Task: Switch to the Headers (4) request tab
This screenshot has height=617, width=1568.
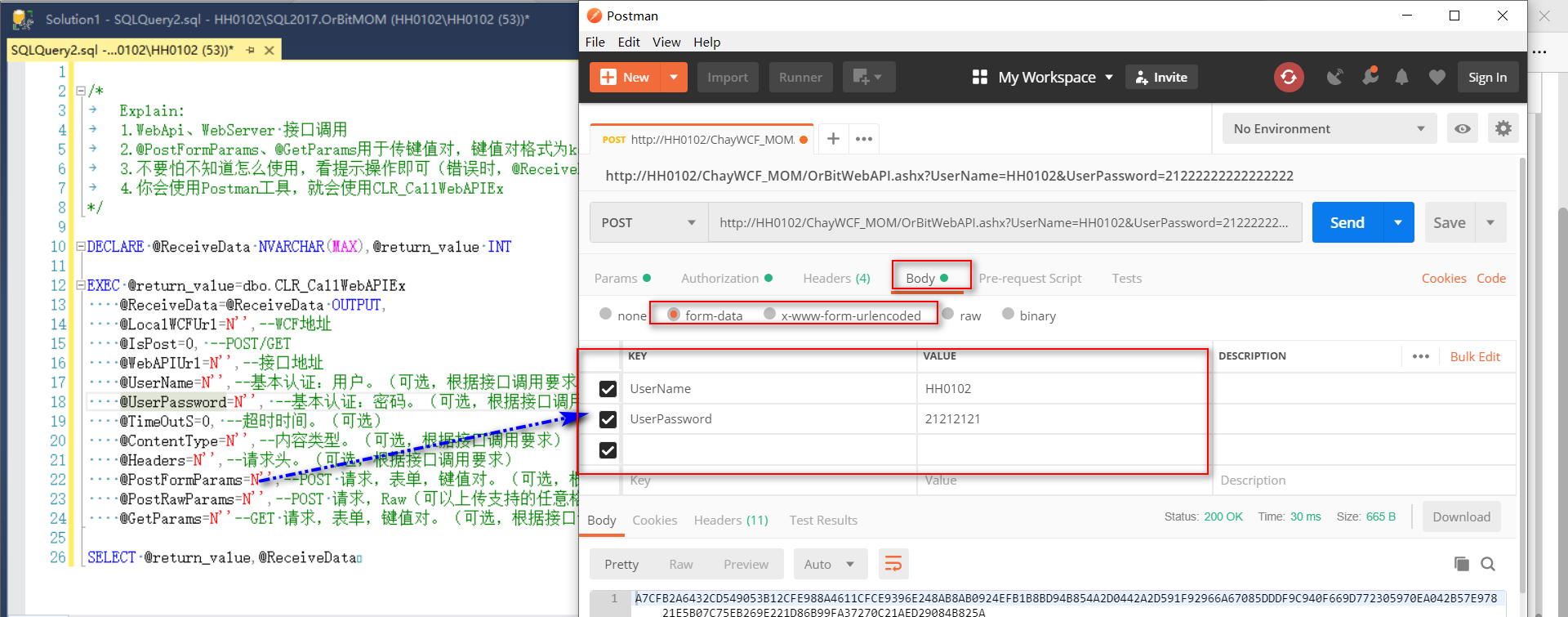Action: (836, 278)
